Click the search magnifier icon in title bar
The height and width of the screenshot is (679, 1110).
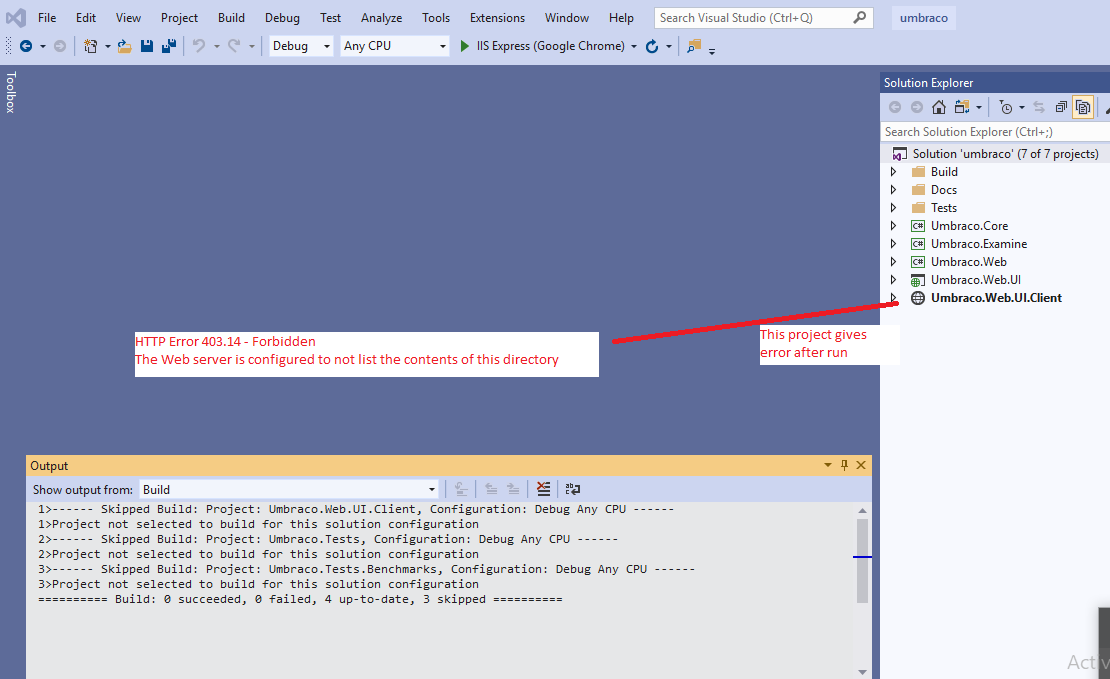pyautogui.click(x=859, y=18)
